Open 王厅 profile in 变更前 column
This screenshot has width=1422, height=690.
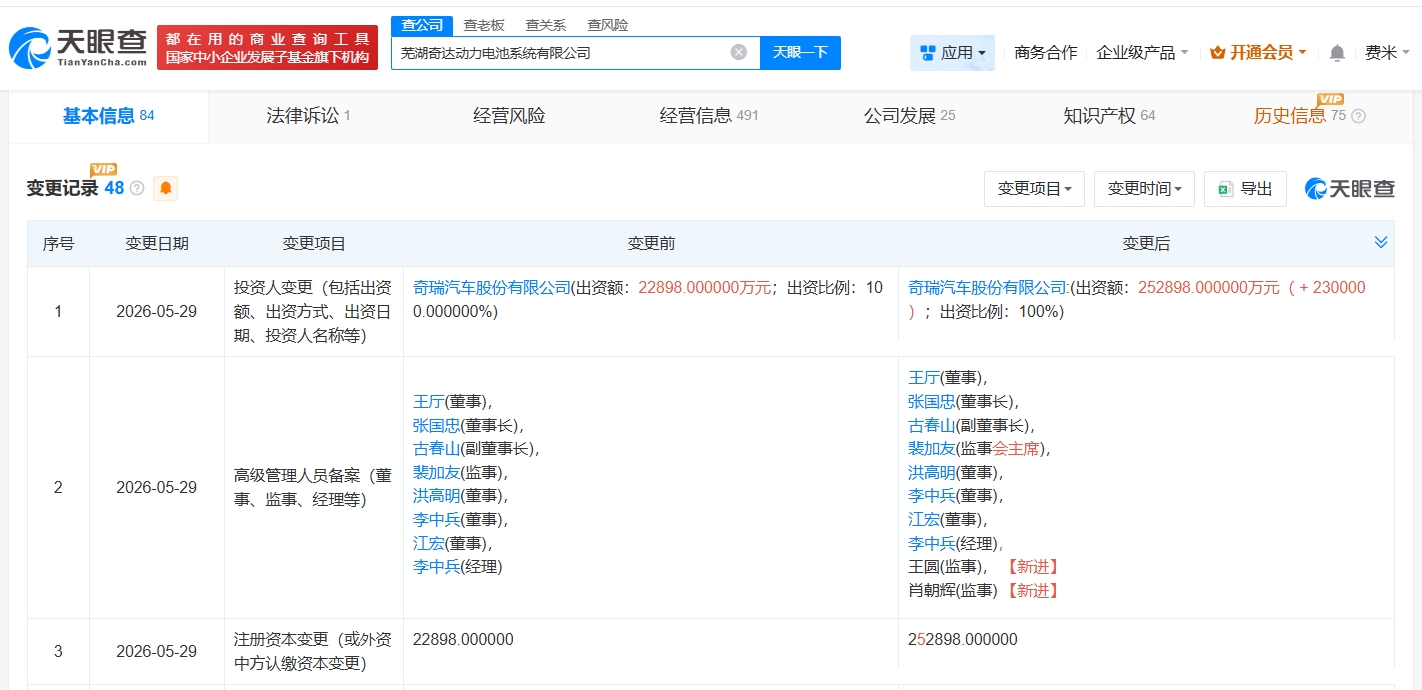pyautogui.click(x=428, y=401)
